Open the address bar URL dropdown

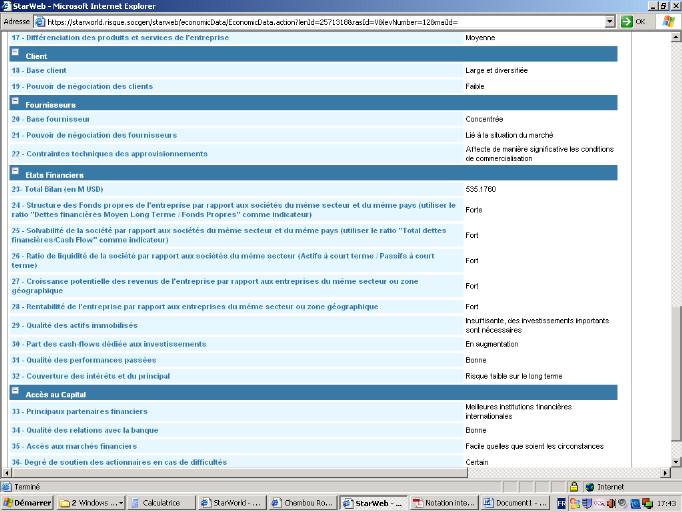pos(610,21)
